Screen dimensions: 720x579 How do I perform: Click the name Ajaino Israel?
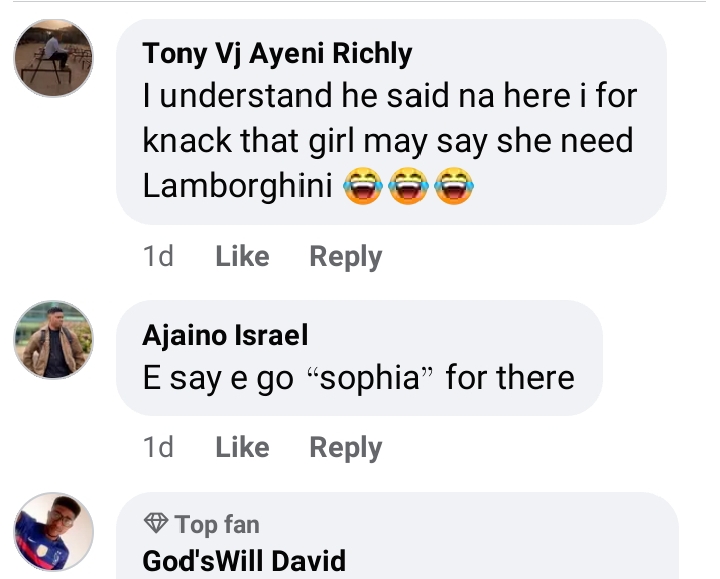(x=225, y=336)
